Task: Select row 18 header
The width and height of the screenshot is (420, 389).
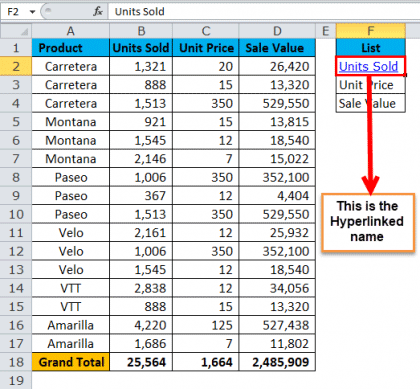Action: click(x=16, y=362)
